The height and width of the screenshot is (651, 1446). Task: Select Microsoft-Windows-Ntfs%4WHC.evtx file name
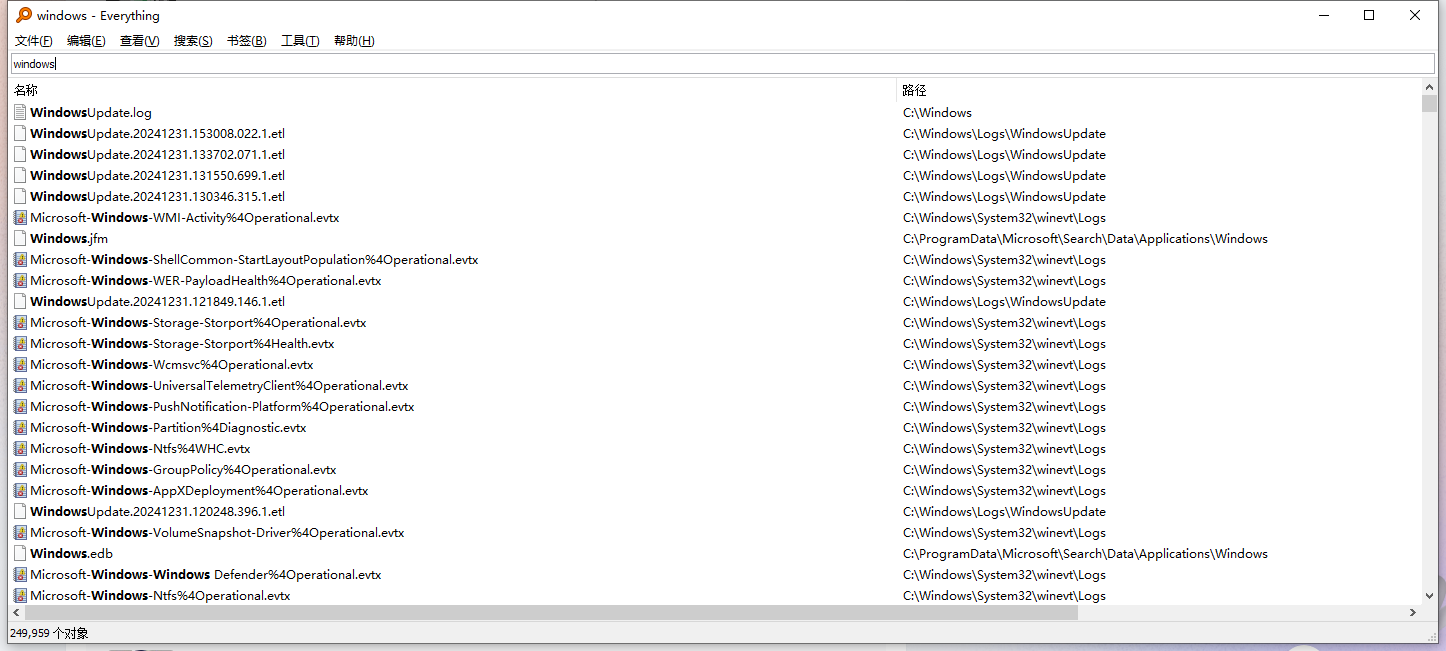(x=140, y=449)
